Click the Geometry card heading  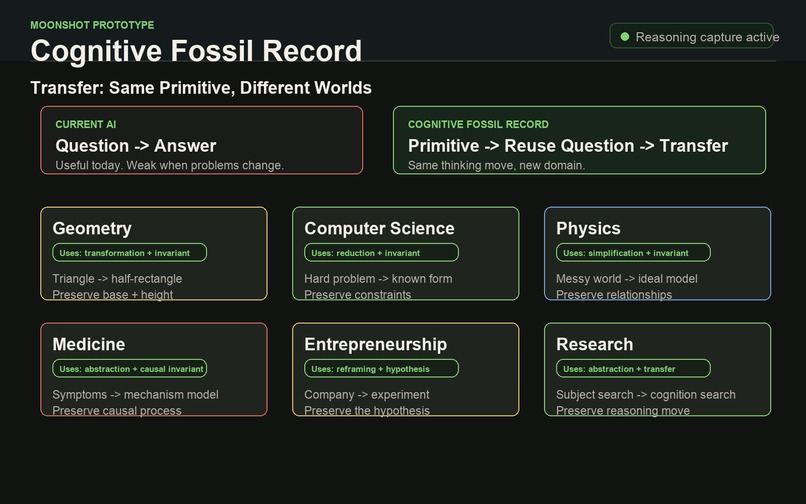point(92,228)
